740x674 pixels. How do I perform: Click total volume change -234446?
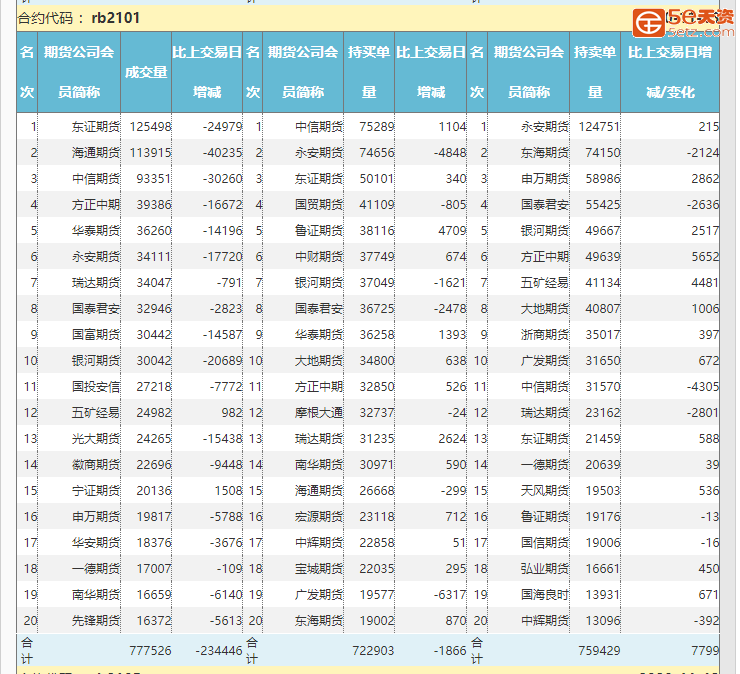click(219, 650)
